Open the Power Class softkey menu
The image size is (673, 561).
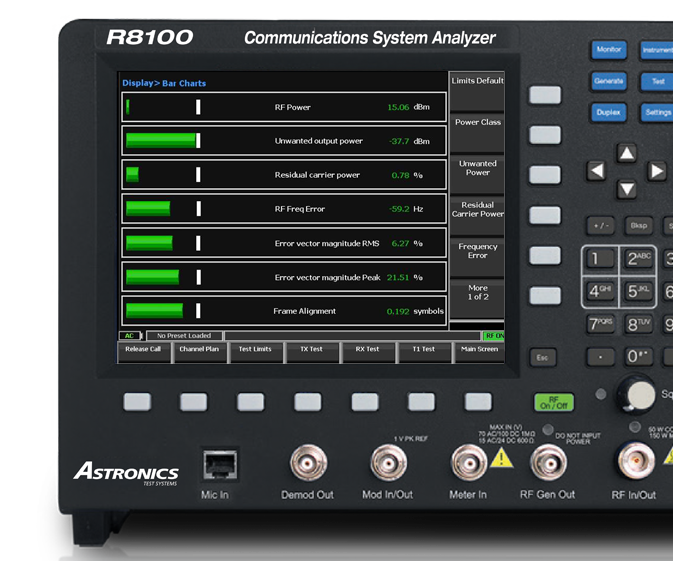tap(478, 123)
